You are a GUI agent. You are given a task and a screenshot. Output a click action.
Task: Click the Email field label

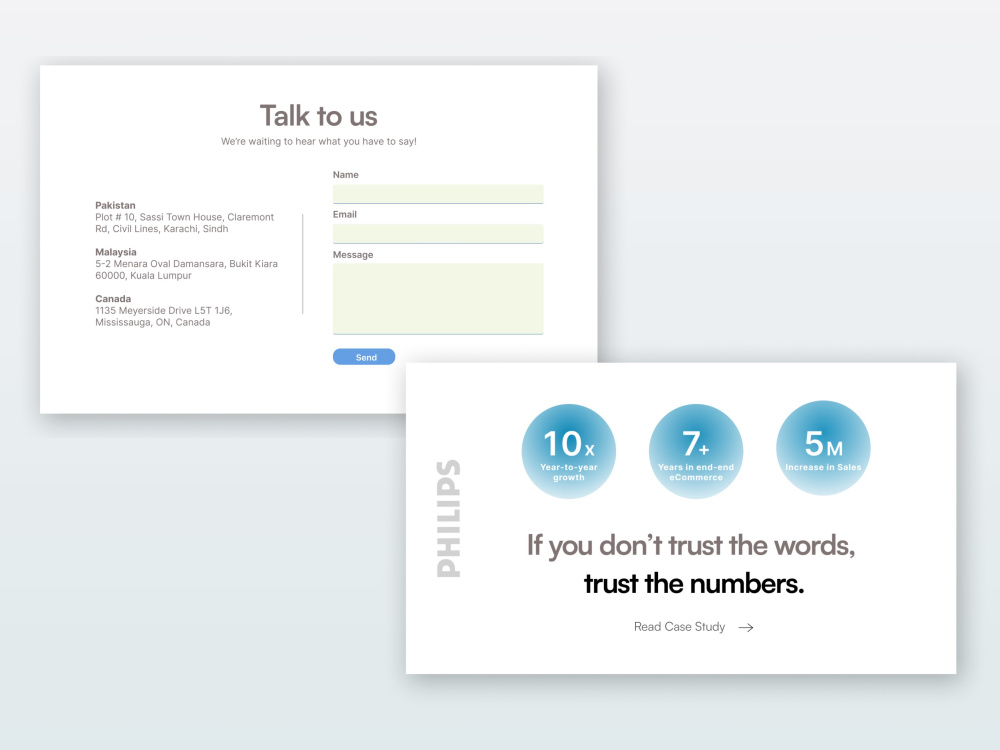pyautogui.click(x=344, y=214)
